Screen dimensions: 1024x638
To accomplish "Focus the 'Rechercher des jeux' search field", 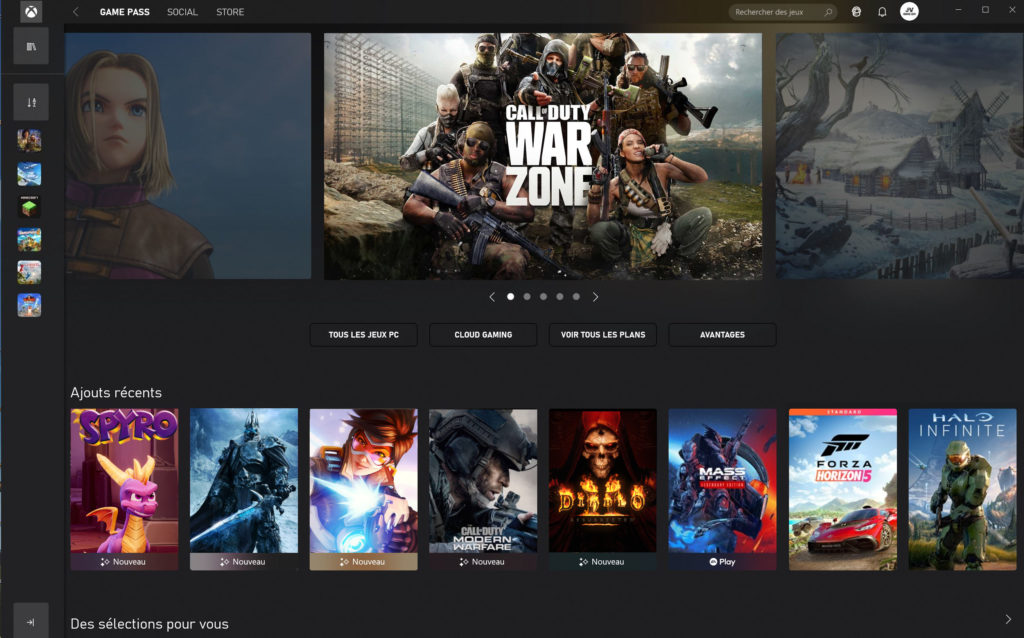I will pyautogui.click(x=783, y=12).
